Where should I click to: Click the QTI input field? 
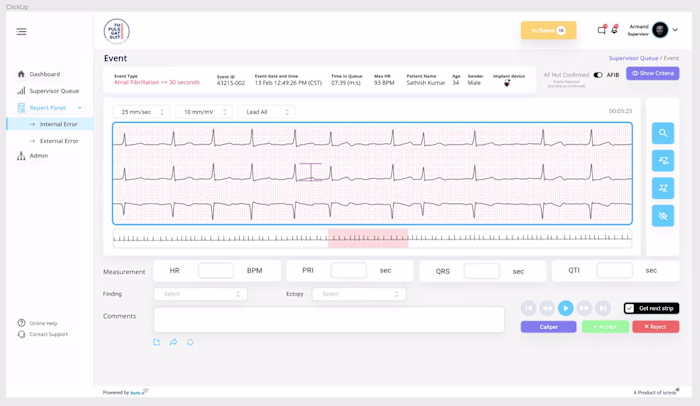coord(615,271)
